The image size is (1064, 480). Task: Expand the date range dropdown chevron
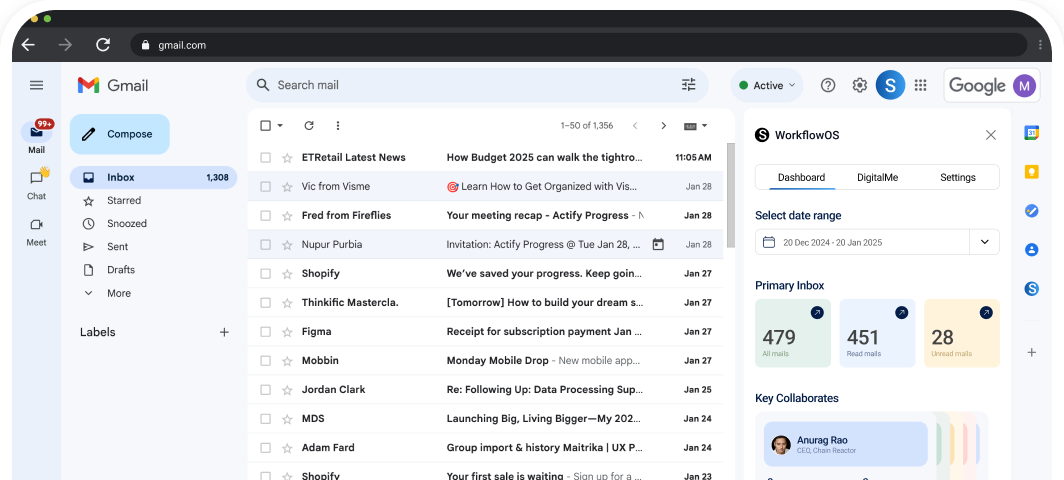pos(984,242)
